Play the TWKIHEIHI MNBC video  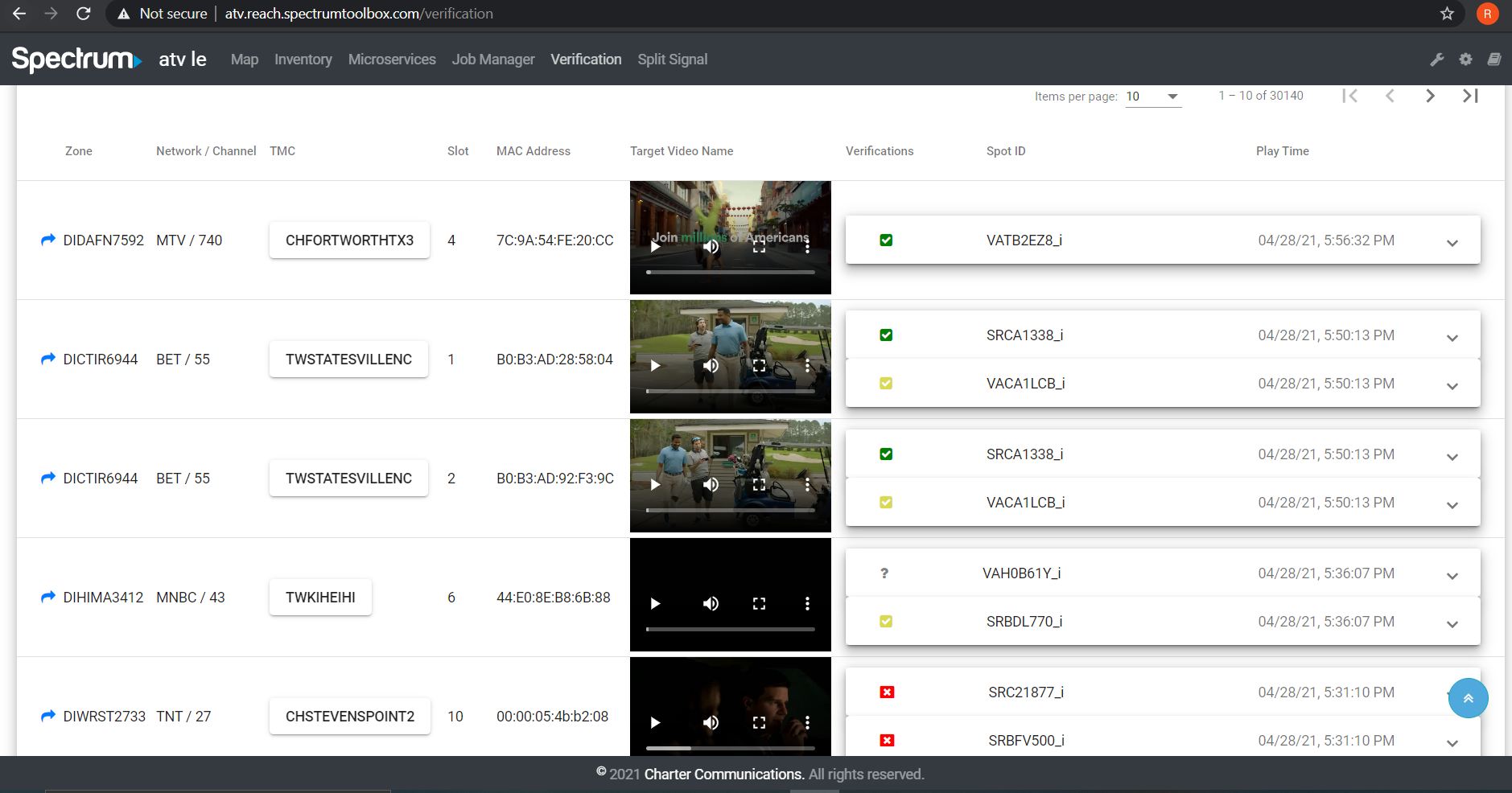tap(655, 603)
